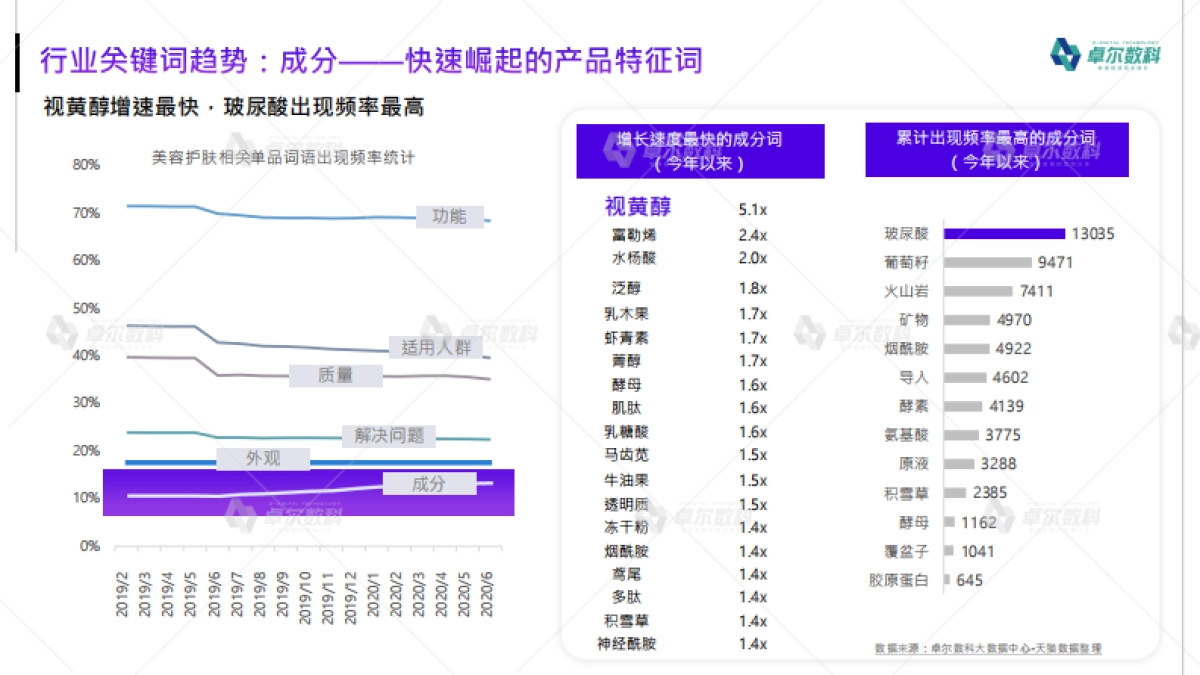Viewport: 1200px width, 675px height.
Task: Click the 质量 label on the chart
Action: click(x=334, y=376)
